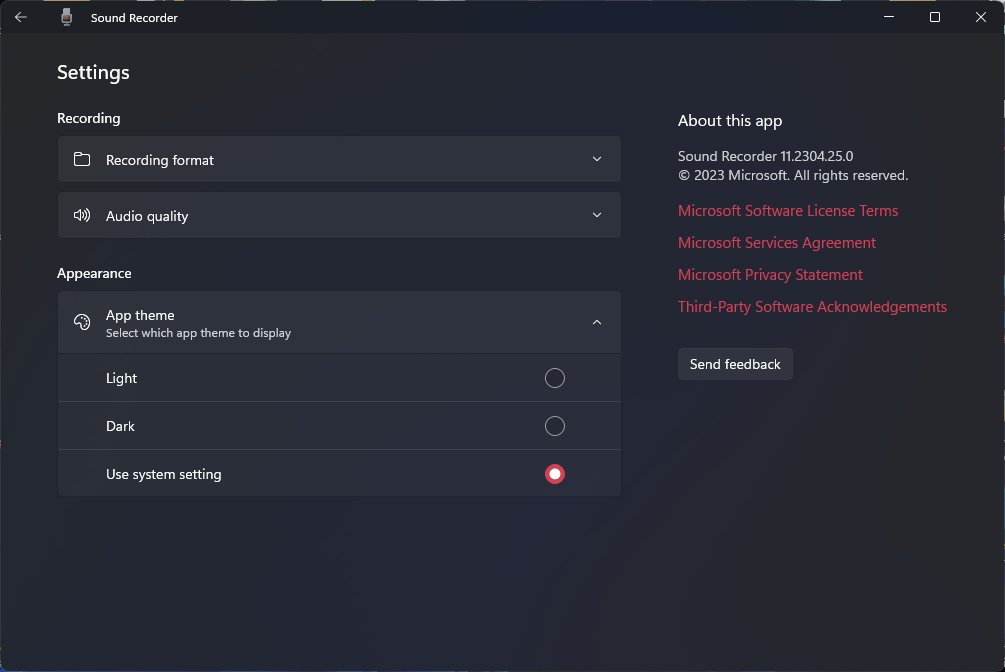Viewport: 1005px width, 672px height.
Task: Click the Audio quality label
Action: (147, 216)
